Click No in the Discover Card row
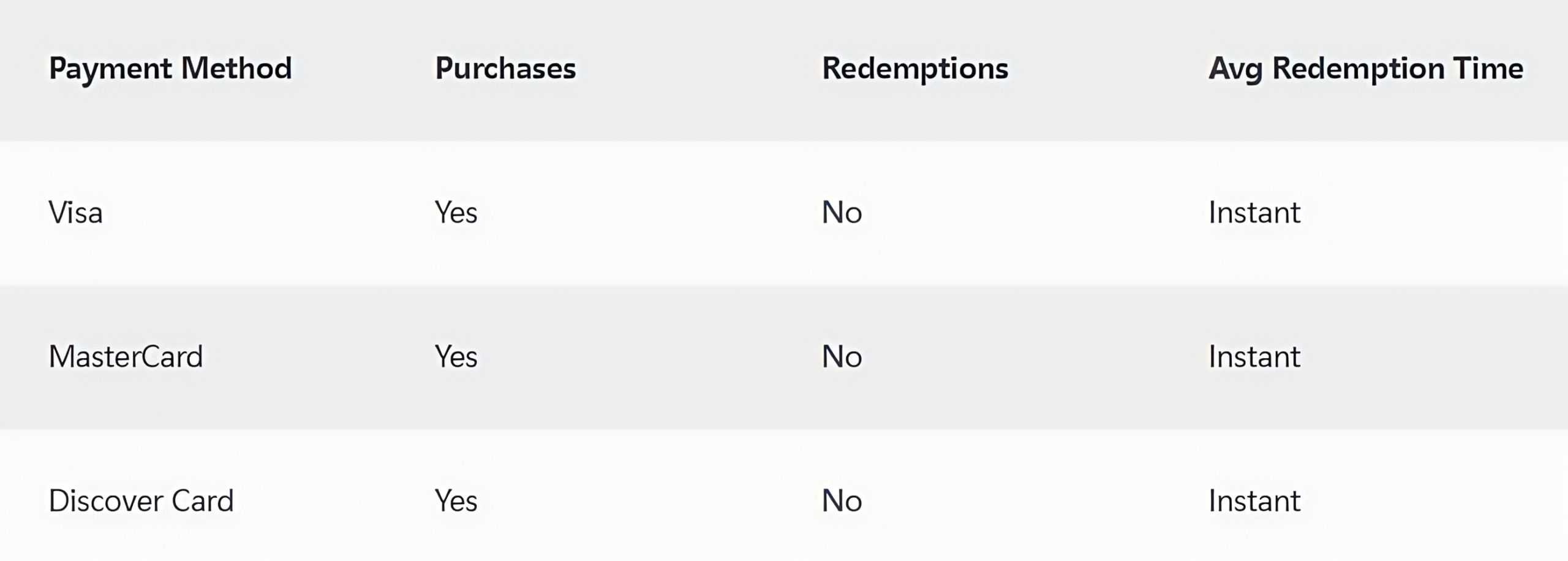Screen dimensions: 1568x561 coord(842,501)
